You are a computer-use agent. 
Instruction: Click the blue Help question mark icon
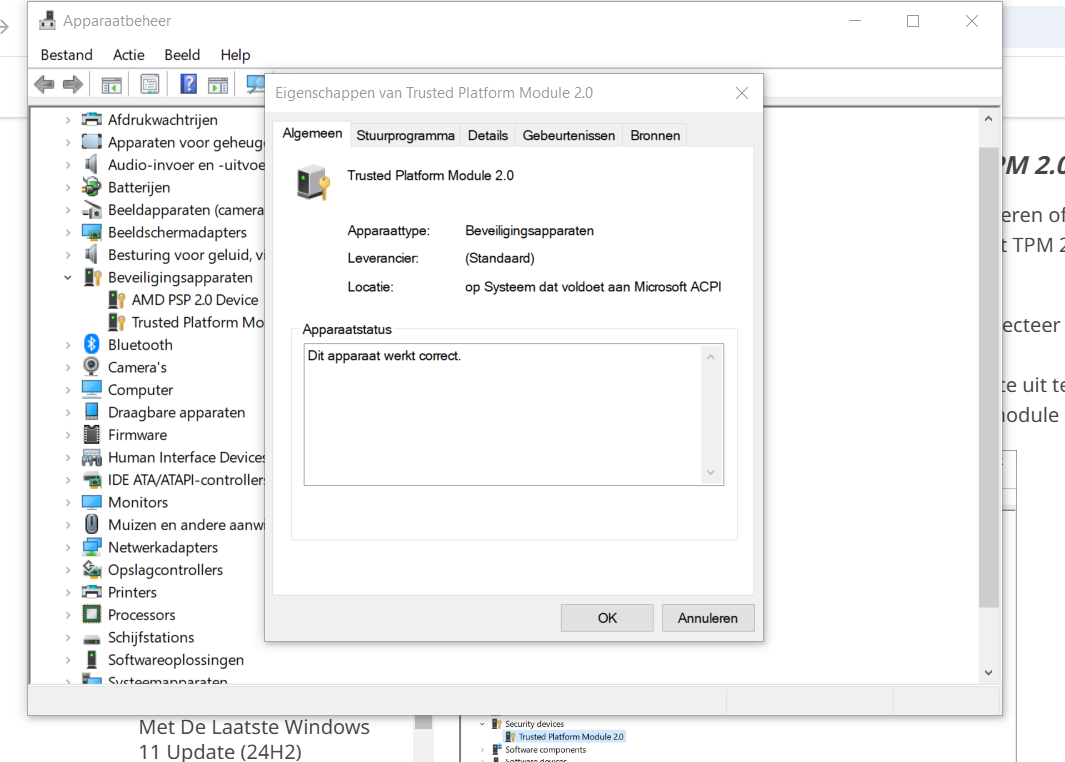(188, 85)
